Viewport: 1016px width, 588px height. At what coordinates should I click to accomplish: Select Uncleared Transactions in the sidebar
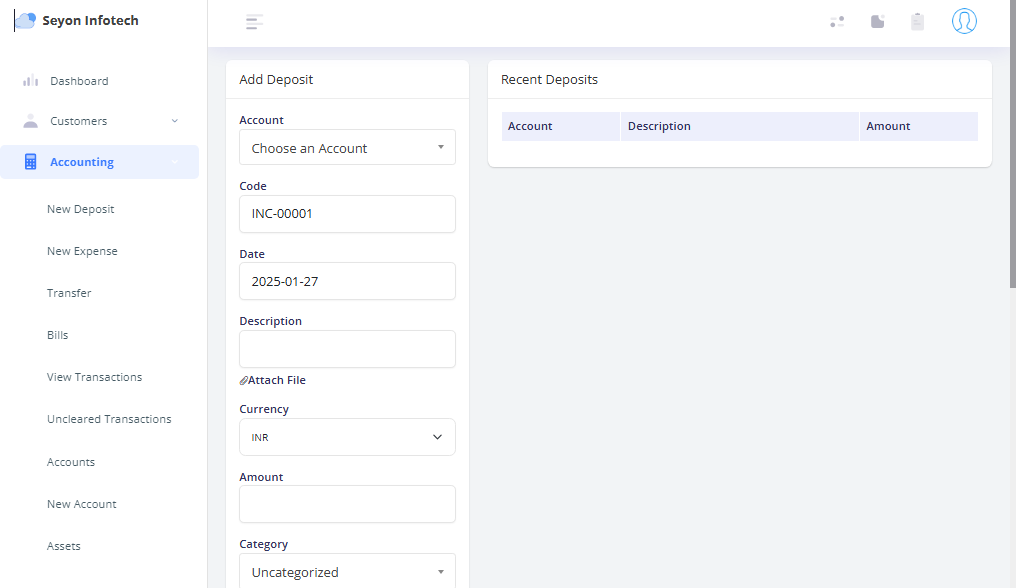pos(109,419)
